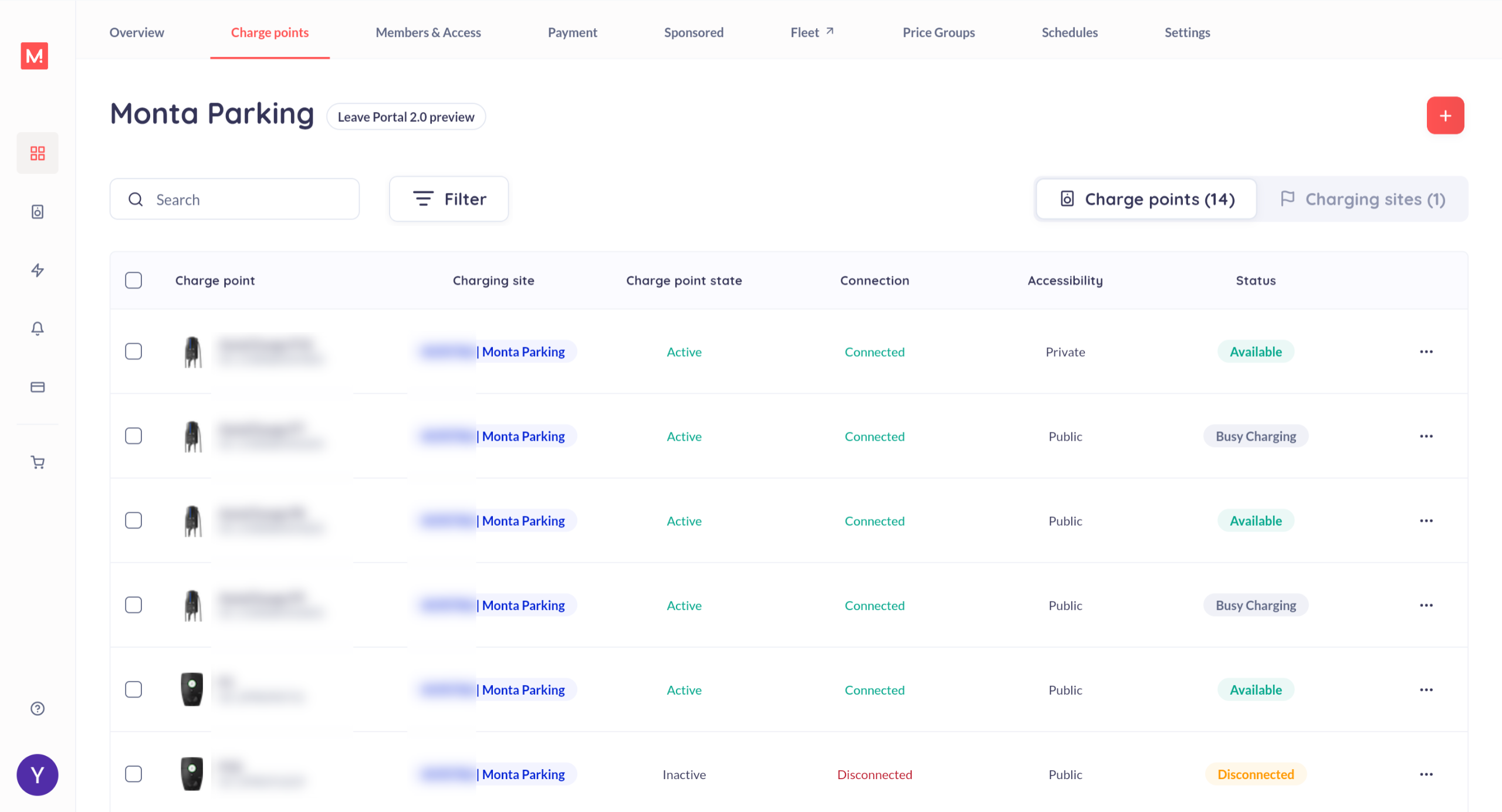The image size is (1502, 812).
Task: Open the Filter options
Action: click(449, 199)
